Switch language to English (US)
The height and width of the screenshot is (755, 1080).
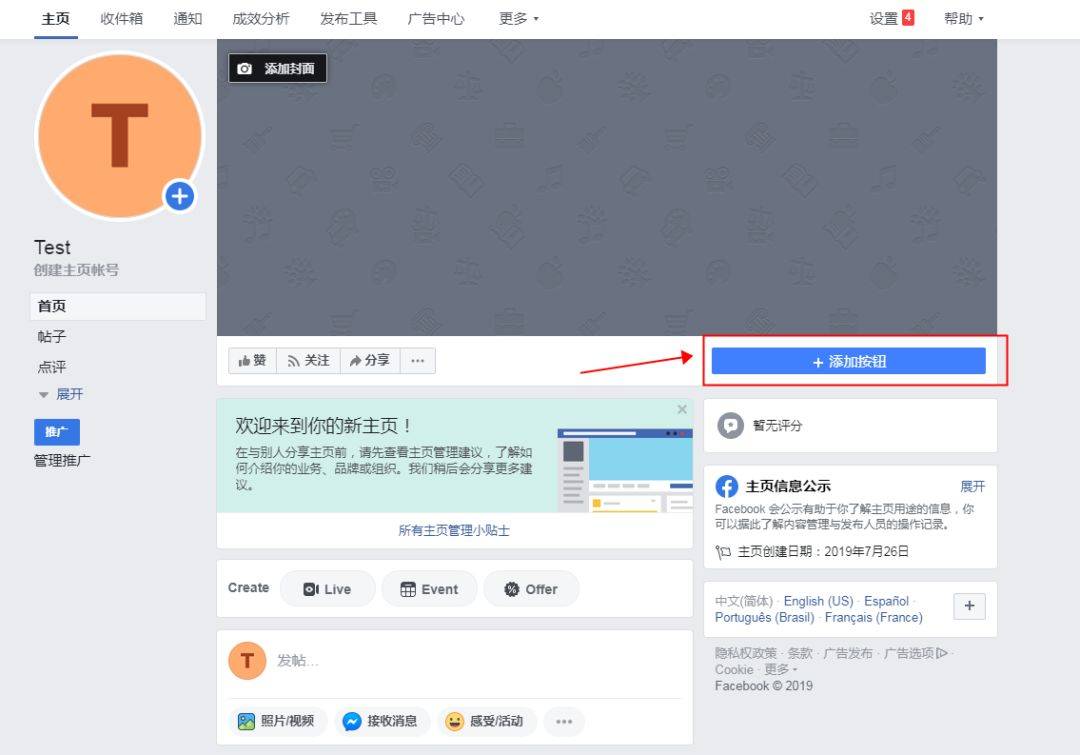[818, 601]
